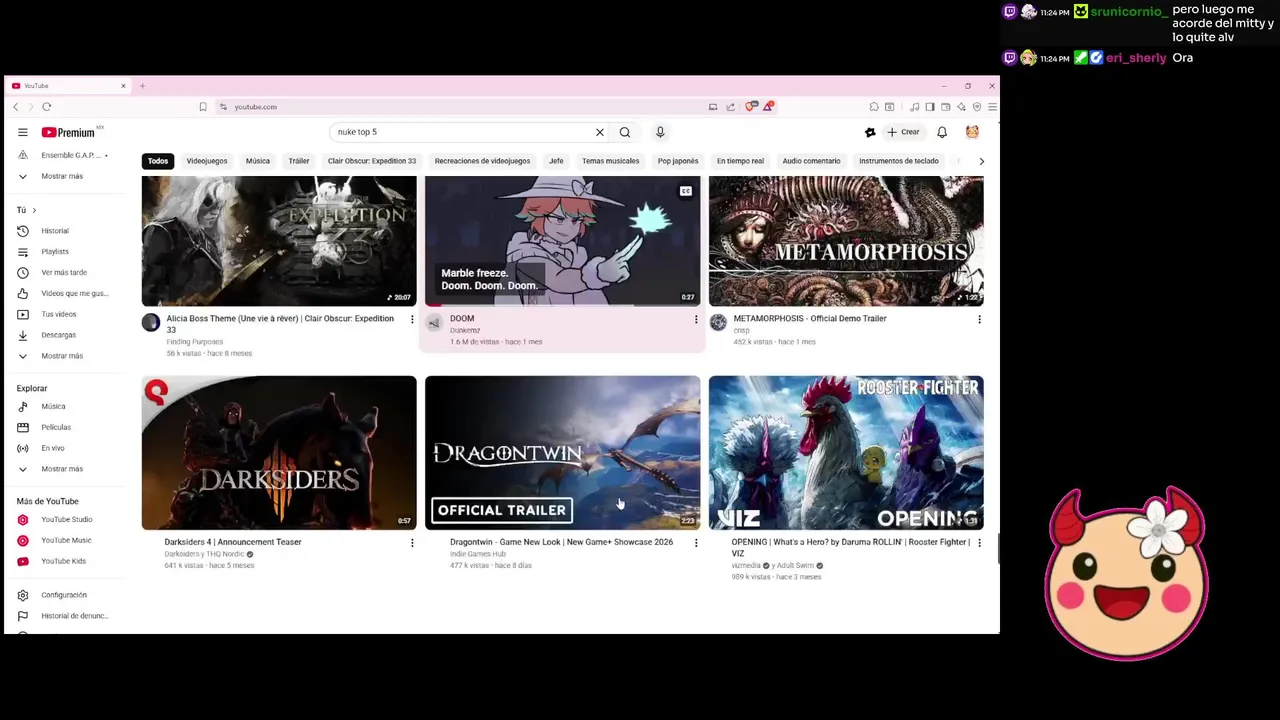Open eri_sherly username in Twitch chat

tap(1136, 58)
